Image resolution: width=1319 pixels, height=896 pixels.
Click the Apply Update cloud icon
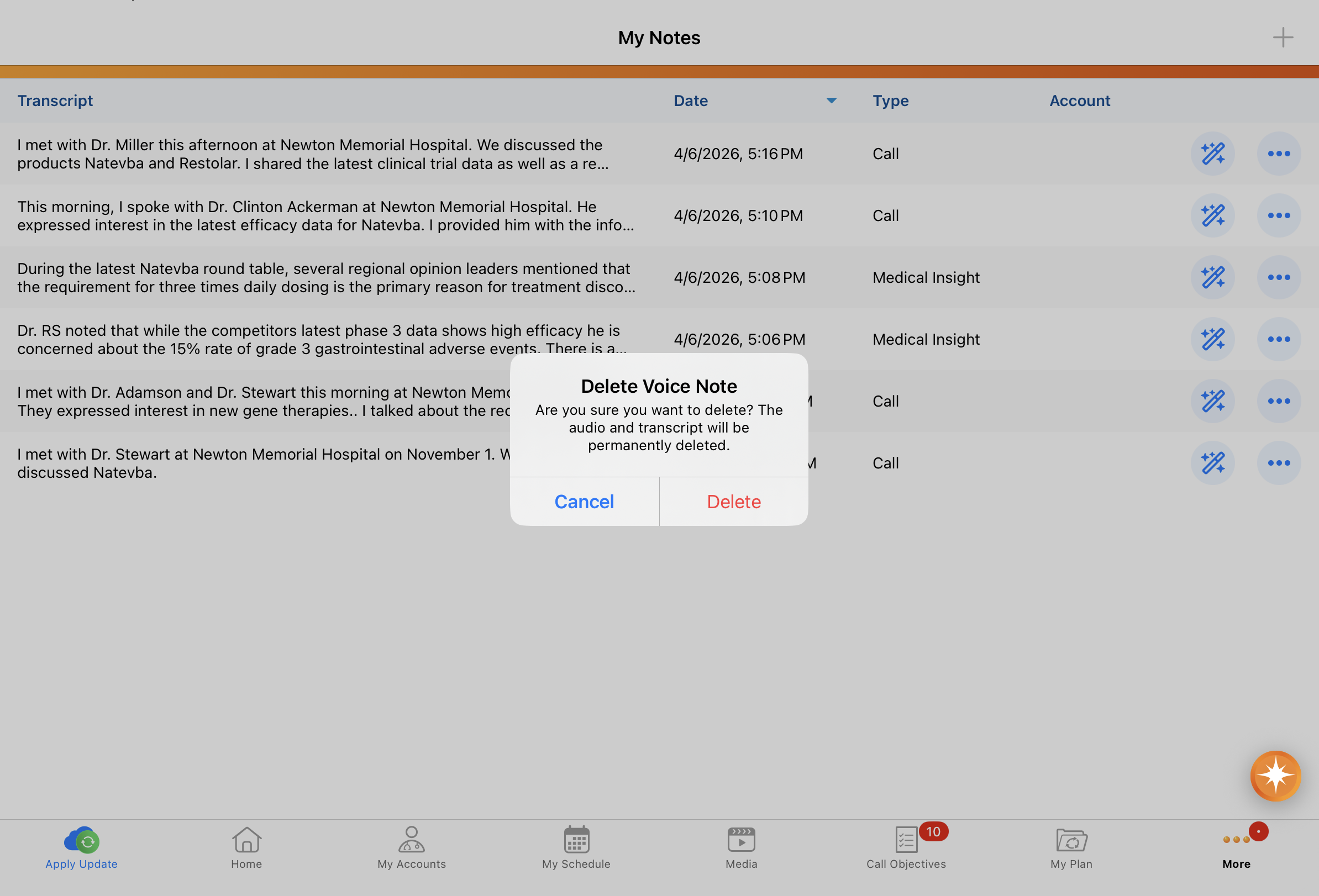[x=82, y=840]
